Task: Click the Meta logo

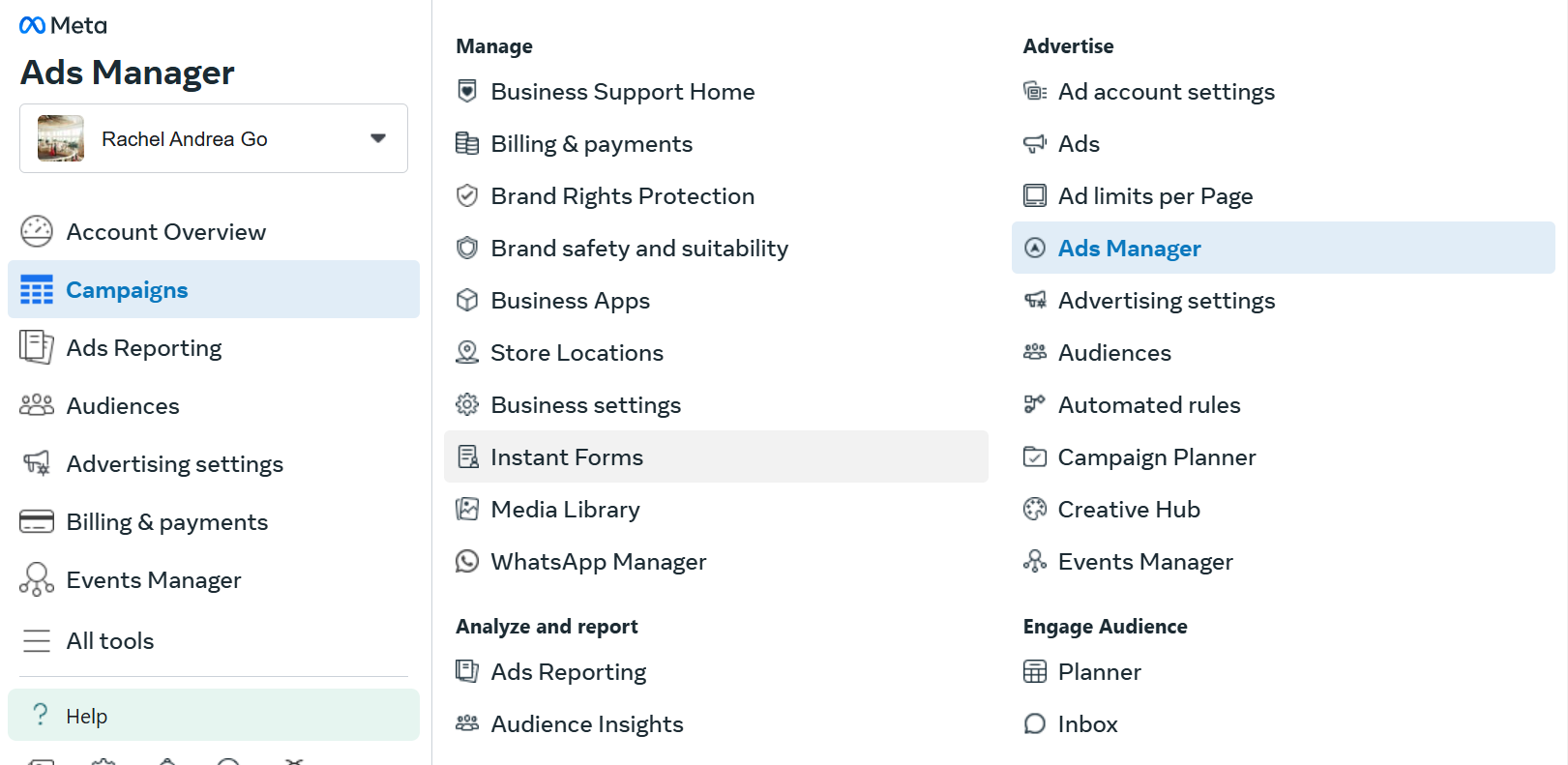Action: [x=63, y=25]
